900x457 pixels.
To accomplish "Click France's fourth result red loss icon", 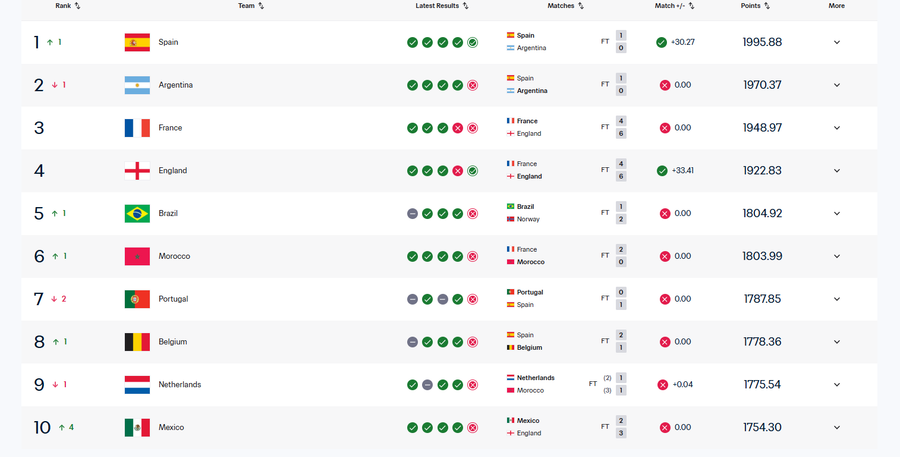I will [x=457, y=128].
